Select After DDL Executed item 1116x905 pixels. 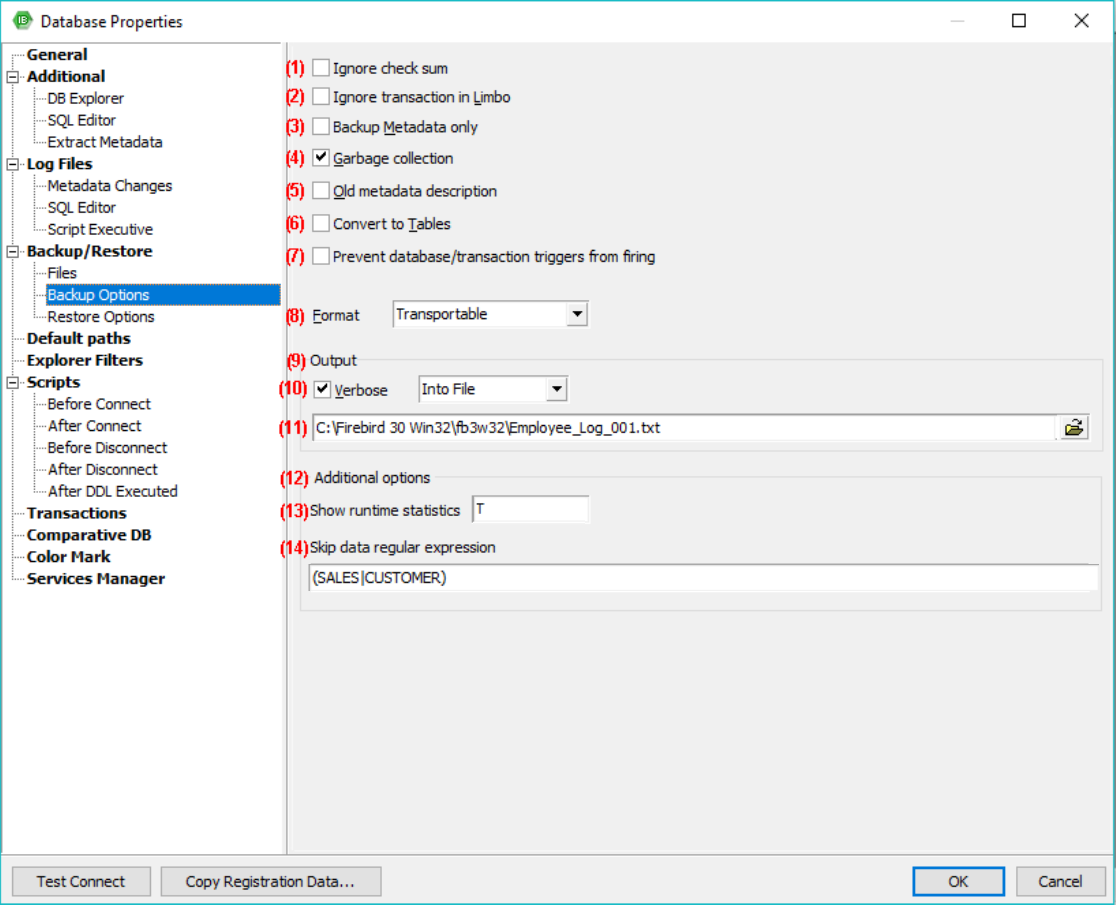pyautogui.click(x=112, y=492)
